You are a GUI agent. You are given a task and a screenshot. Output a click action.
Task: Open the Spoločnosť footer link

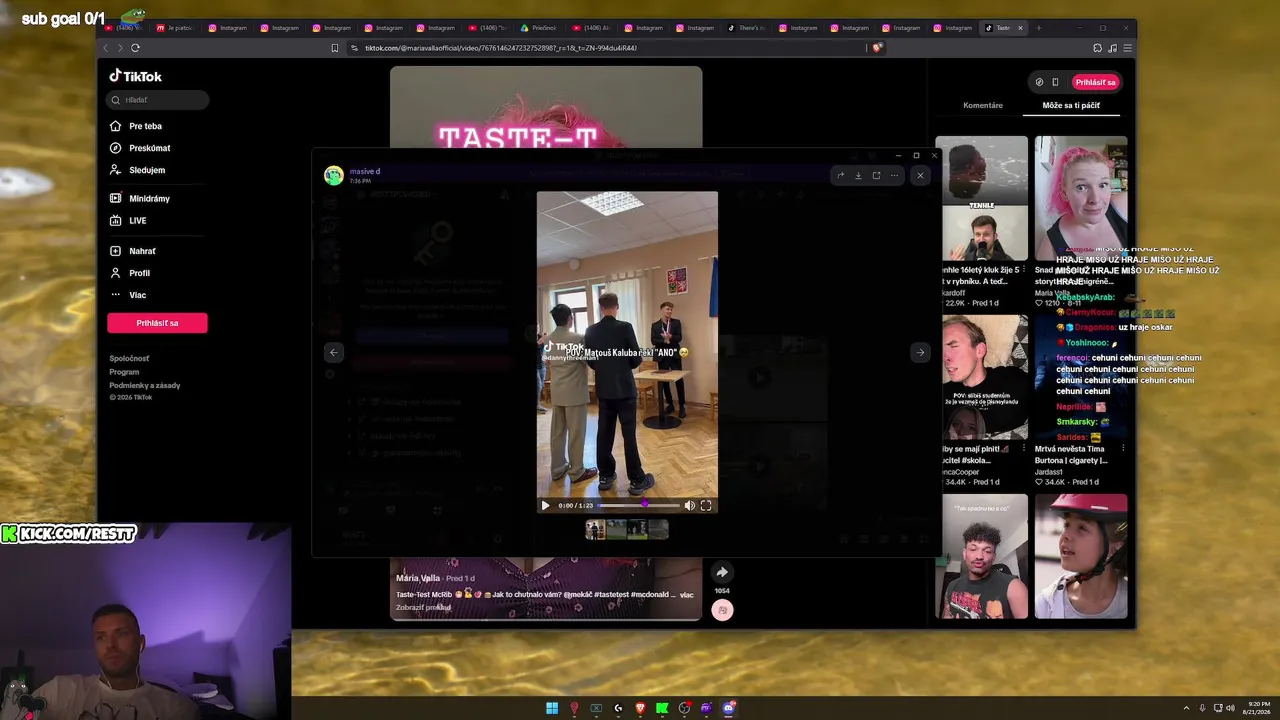pos(129,358)
